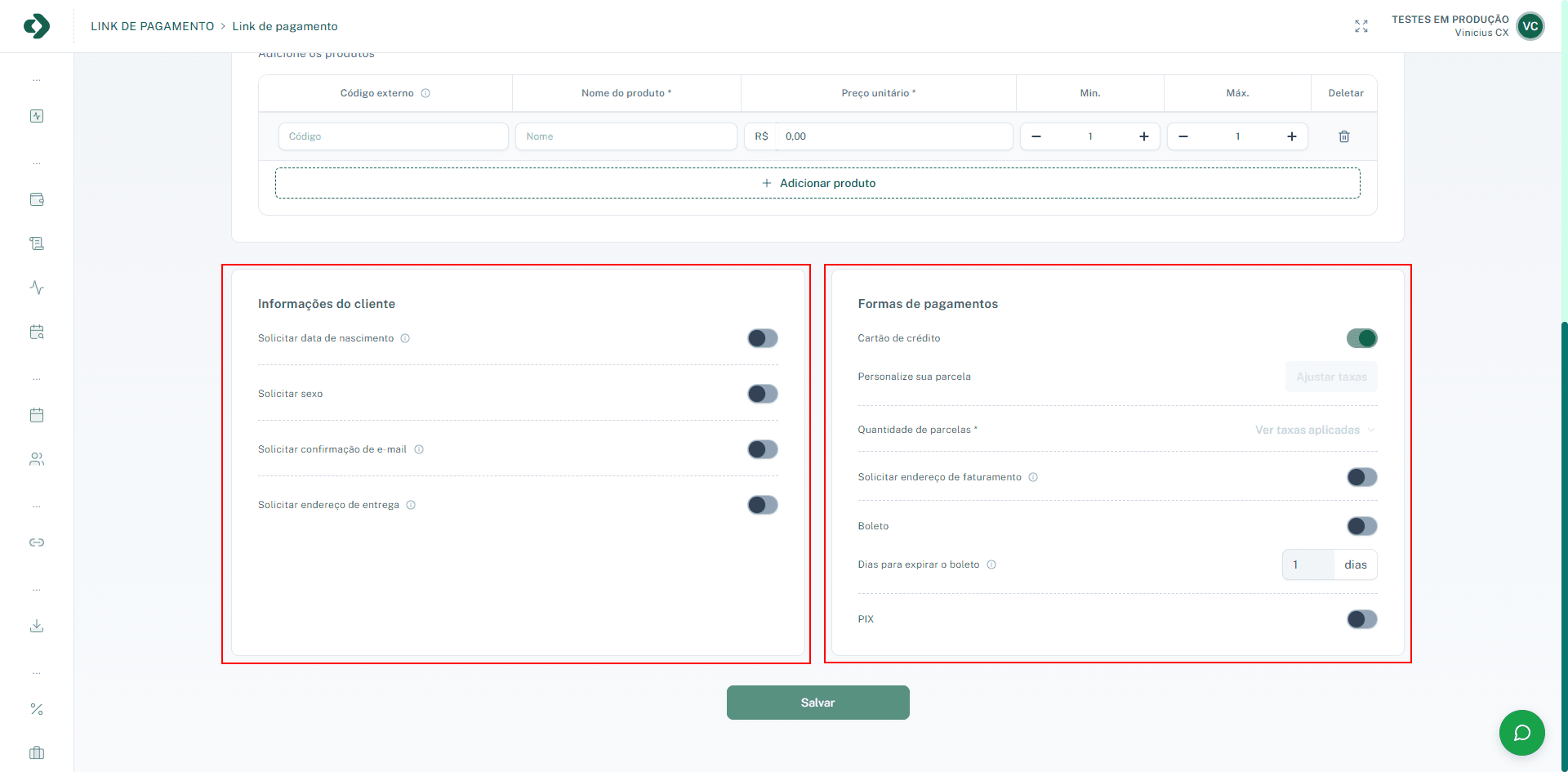Click the download icon in the sidebar
1568x772 pixels.
pyautogui.click(x=37, y=626)
